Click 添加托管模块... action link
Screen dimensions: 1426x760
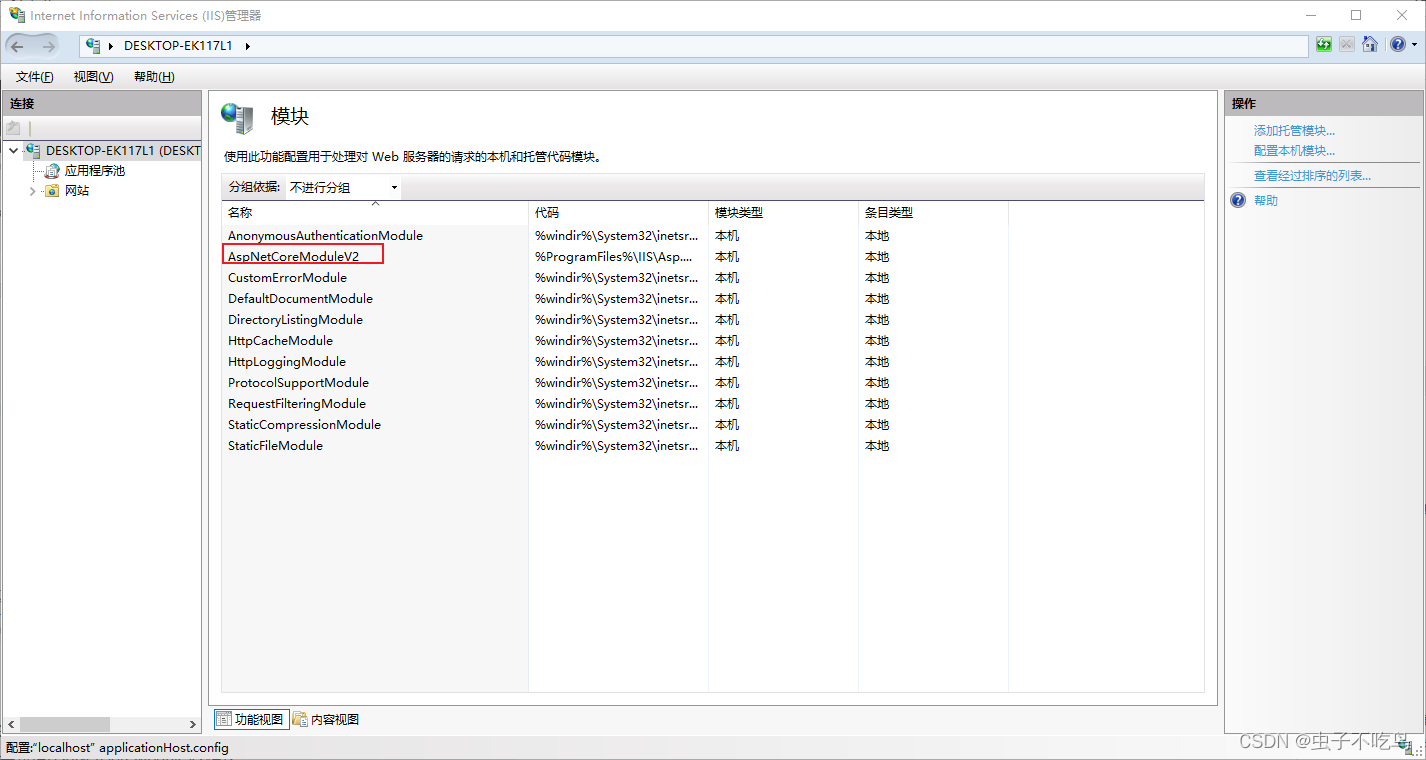(1294, 131)
